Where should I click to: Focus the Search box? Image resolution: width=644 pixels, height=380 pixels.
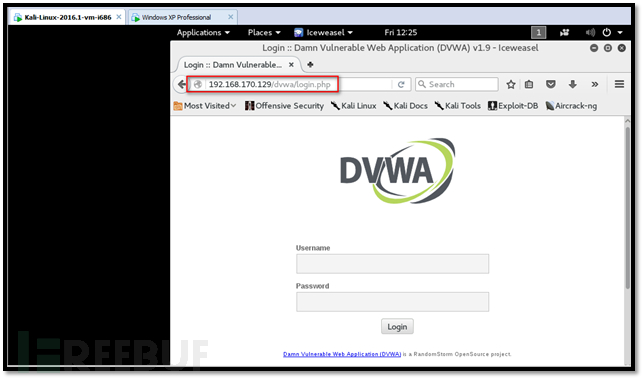pyautogui.click(x=456, y=84)
